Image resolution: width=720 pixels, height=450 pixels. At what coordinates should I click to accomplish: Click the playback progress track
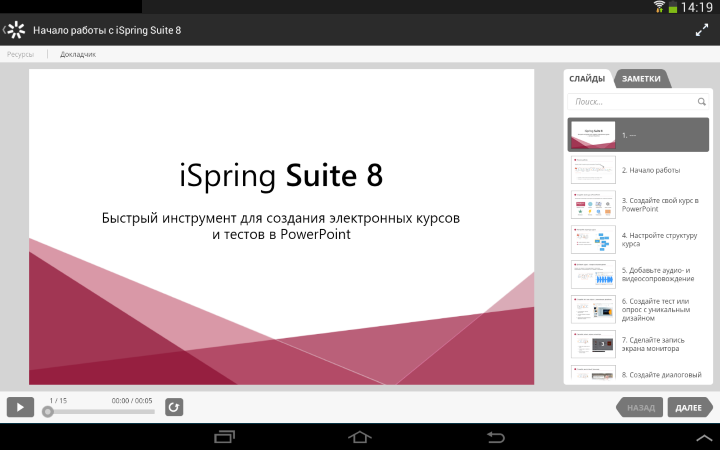click(101, 411)
